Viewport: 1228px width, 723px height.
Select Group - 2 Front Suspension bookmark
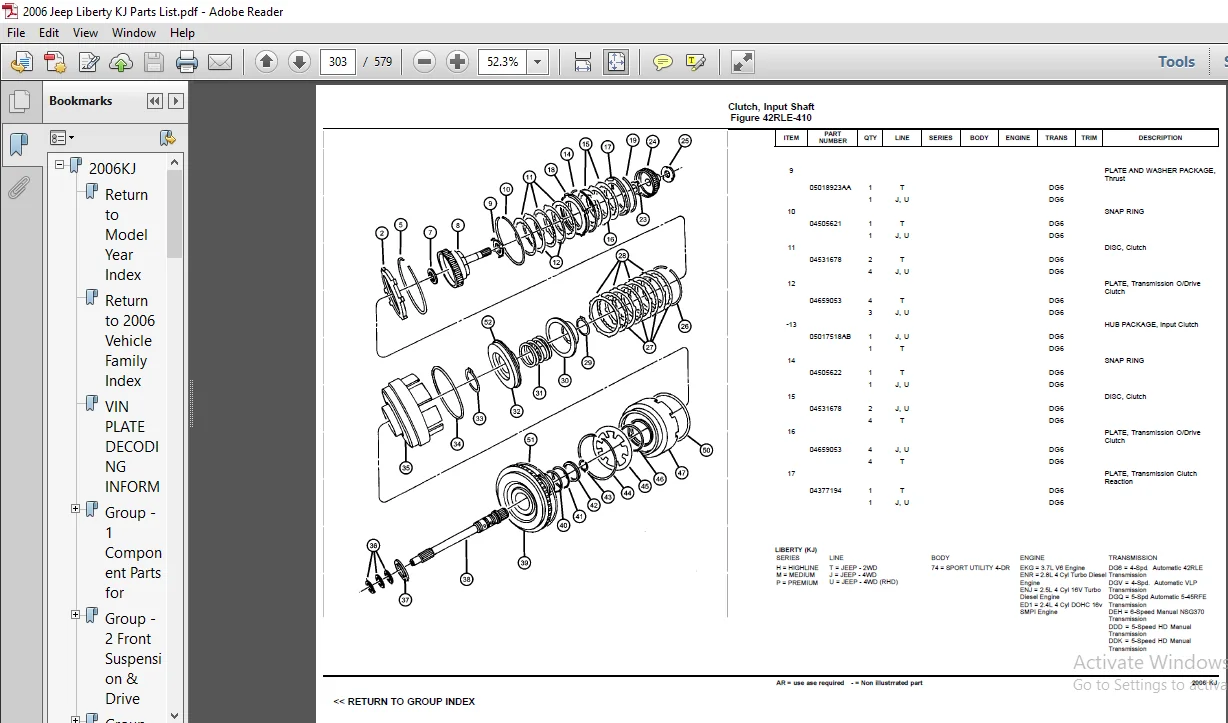click(x=133, y=658)
